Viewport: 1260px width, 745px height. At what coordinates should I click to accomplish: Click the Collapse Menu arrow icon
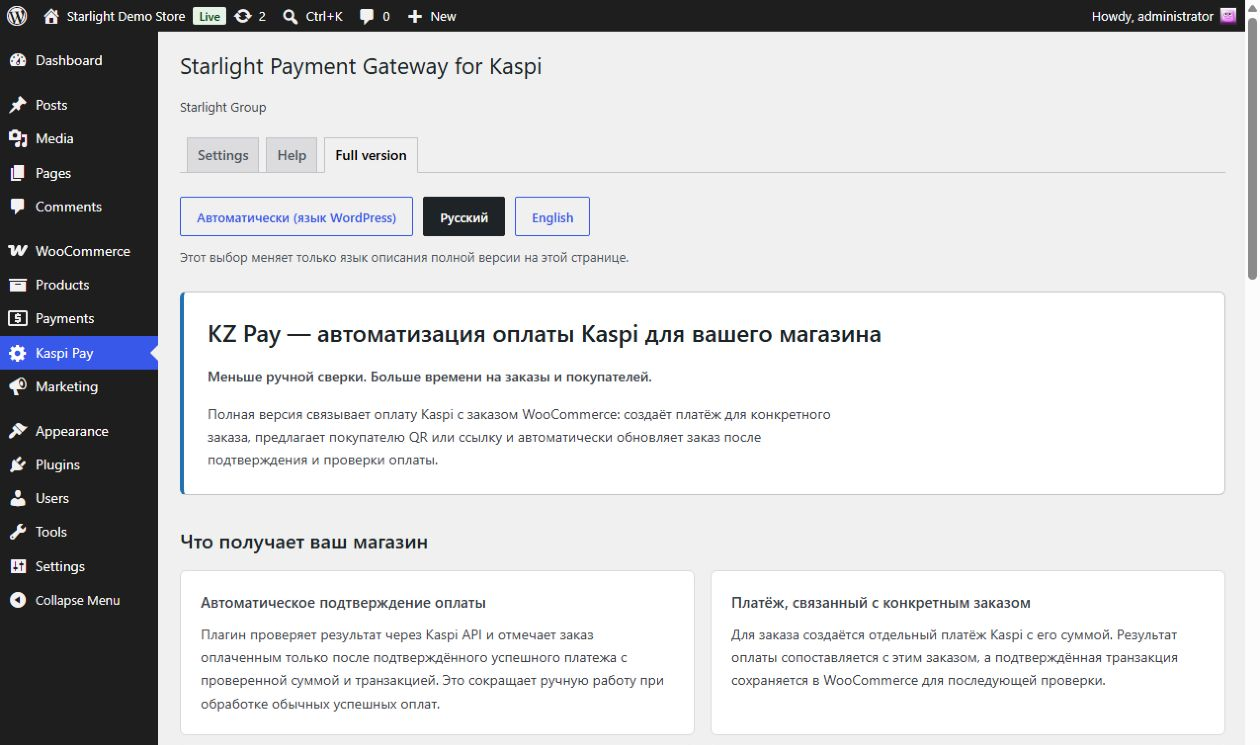(17, 600)
